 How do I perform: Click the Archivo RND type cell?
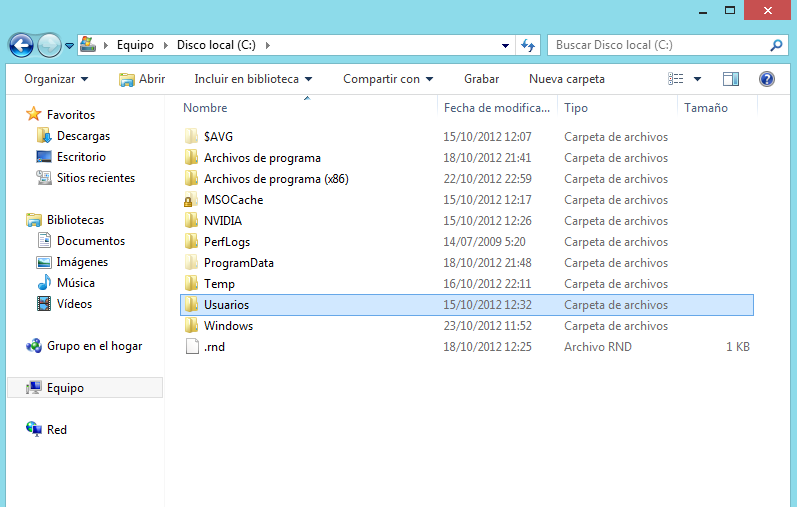[x=598, y=347]
